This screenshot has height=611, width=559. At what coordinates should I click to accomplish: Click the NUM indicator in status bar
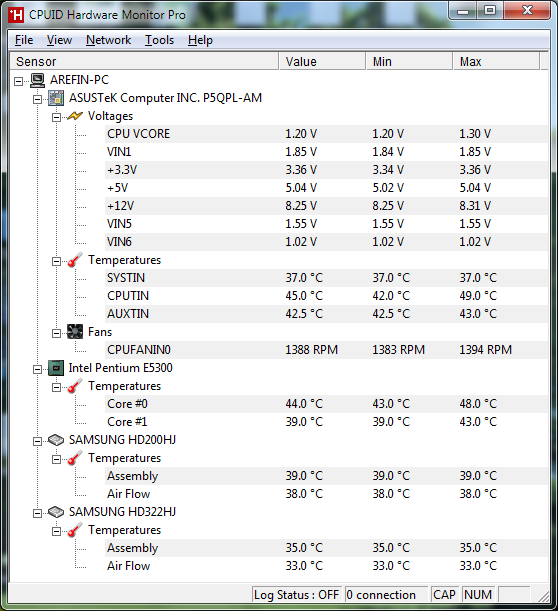[x=478, y=595]
